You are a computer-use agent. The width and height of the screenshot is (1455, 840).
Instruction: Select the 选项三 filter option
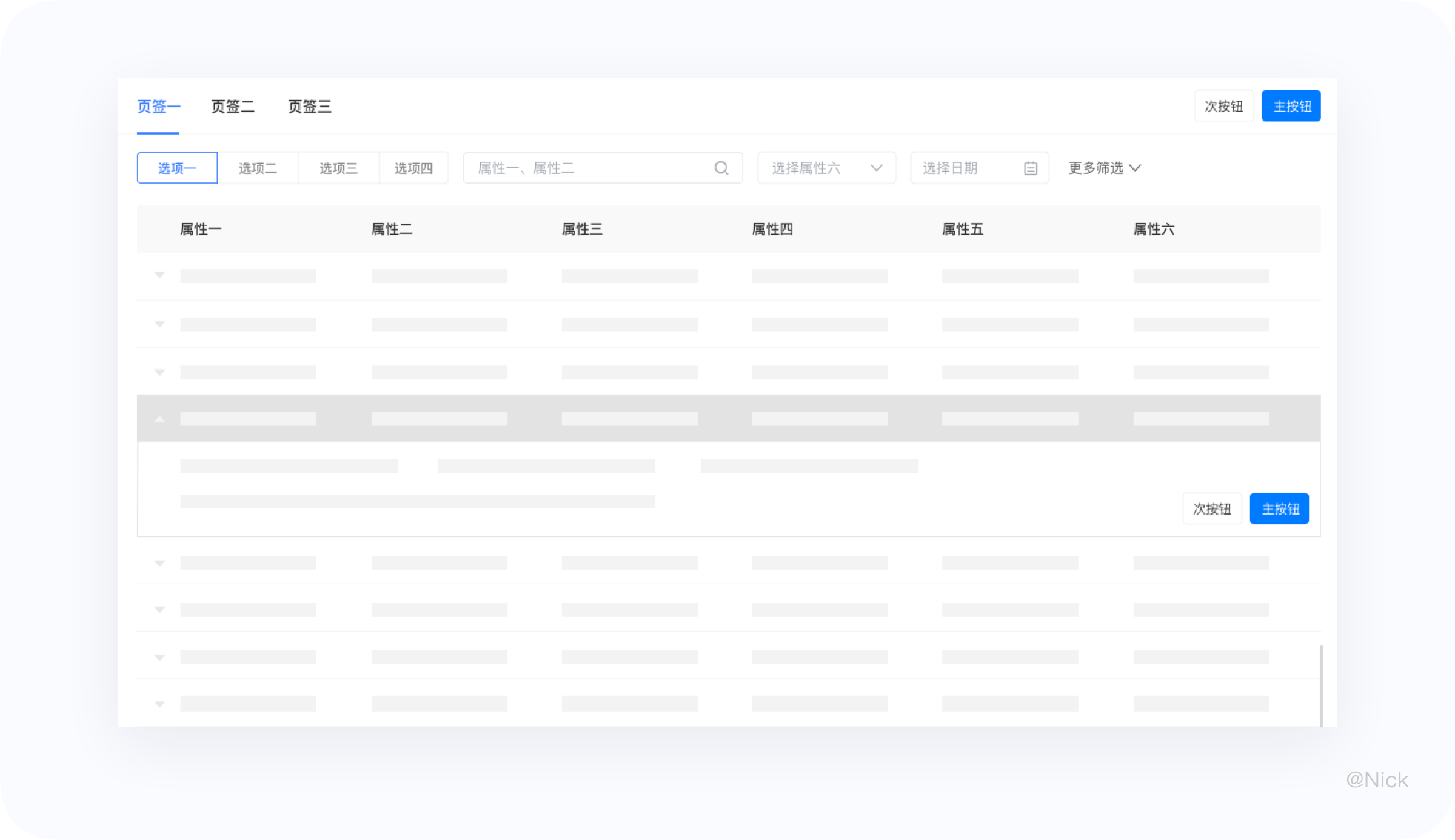coord(338,168)
